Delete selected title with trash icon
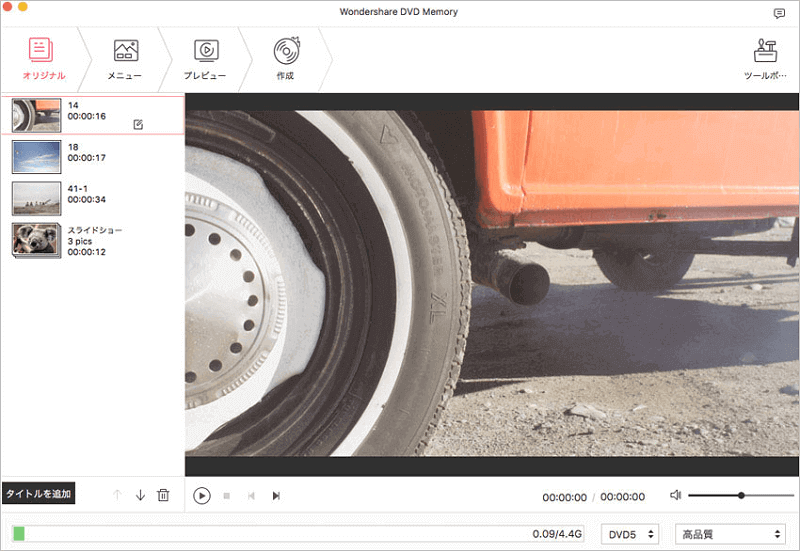Screen dimensions: 800x551 pos(163,495)
